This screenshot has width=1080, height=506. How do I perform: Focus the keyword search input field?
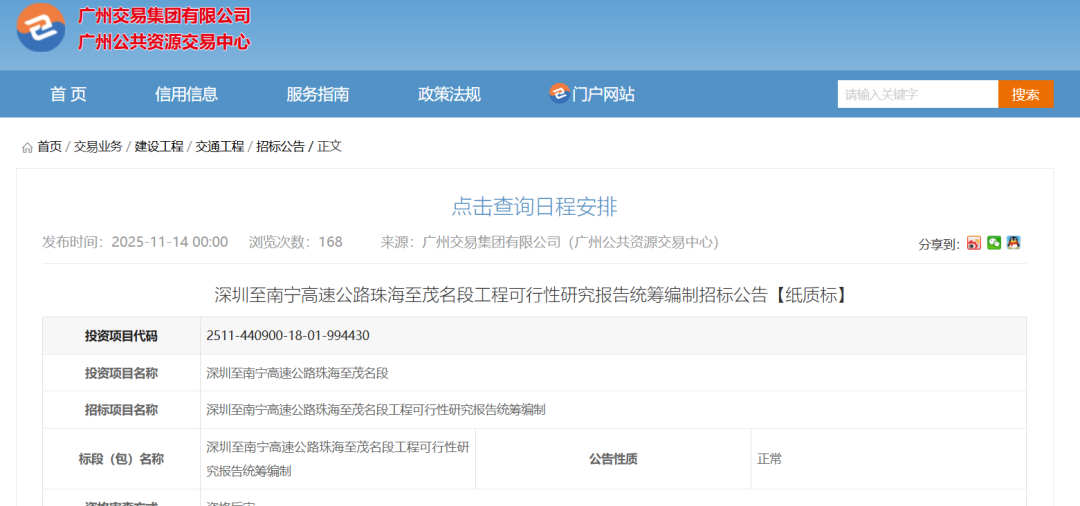point(917,94)
